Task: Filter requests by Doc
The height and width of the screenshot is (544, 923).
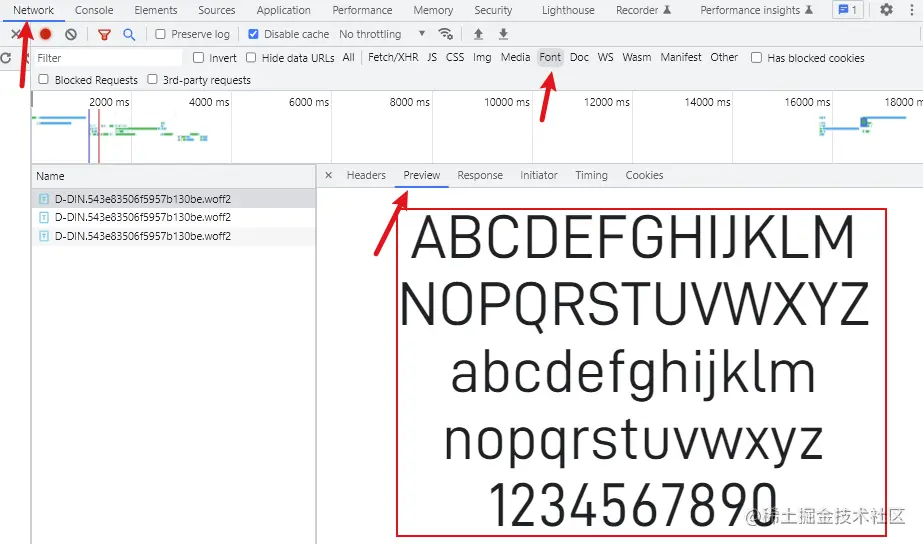Action: click(x=579, y=58)
